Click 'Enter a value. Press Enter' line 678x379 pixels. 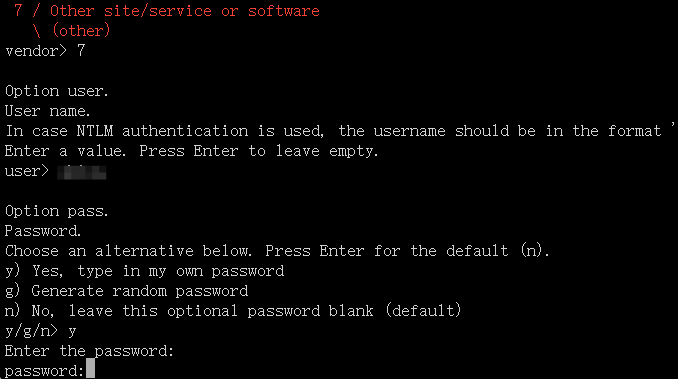(x=192, y=151)
